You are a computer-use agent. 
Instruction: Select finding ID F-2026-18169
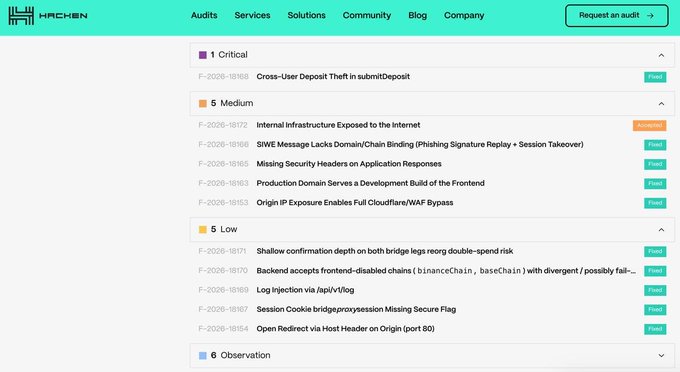tap(223, 290)
